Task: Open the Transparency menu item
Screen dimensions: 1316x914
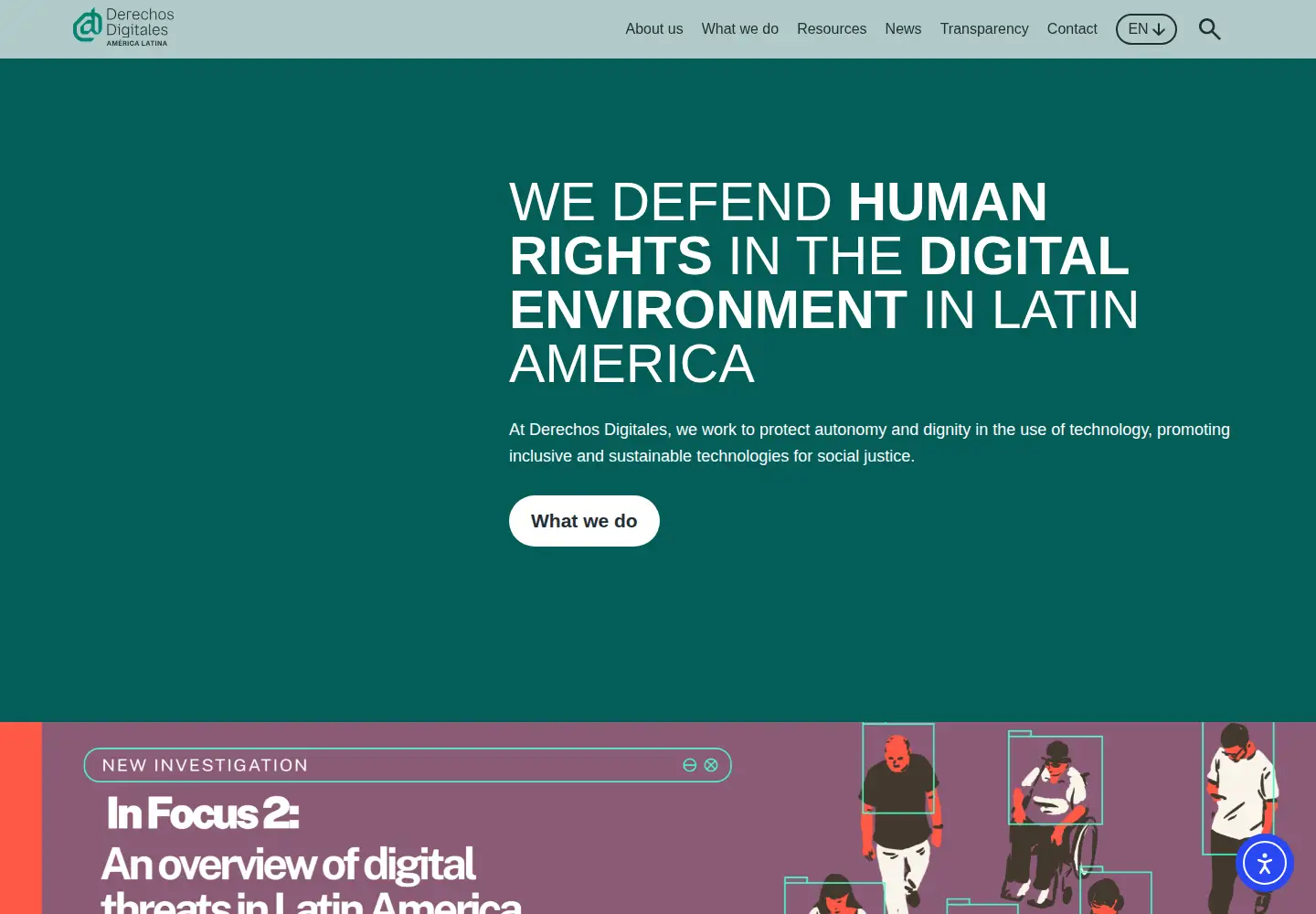Action: (984, 29)
